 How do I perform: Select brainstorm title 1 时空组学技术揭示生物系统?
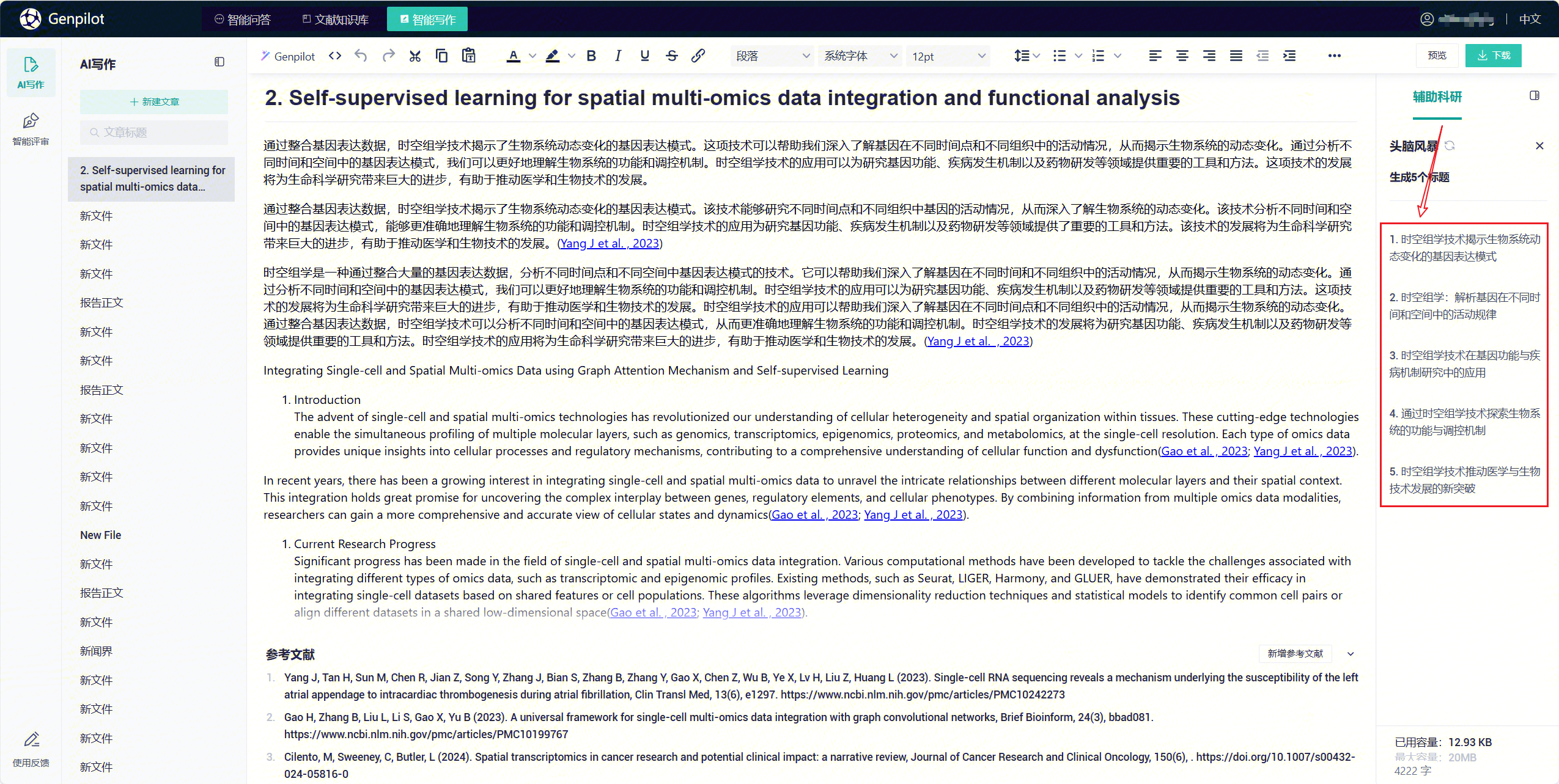coord(1464,248)
